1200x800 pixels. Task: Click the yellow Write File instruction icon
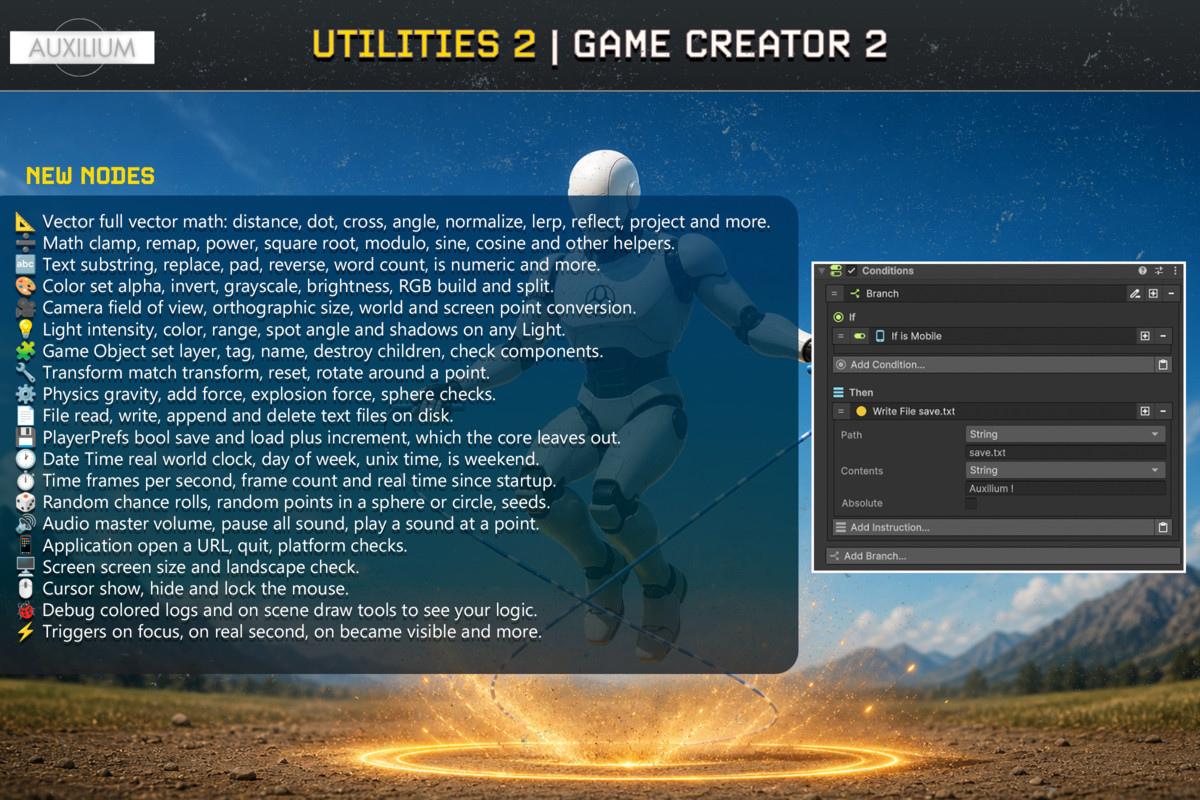(x=861, y=411)
